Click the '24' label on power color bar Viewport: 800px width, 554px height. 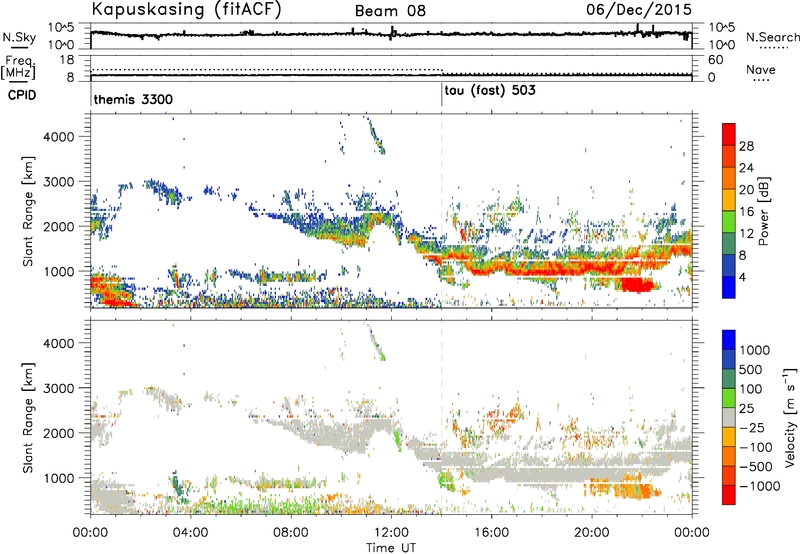click(x=746, y=168)
